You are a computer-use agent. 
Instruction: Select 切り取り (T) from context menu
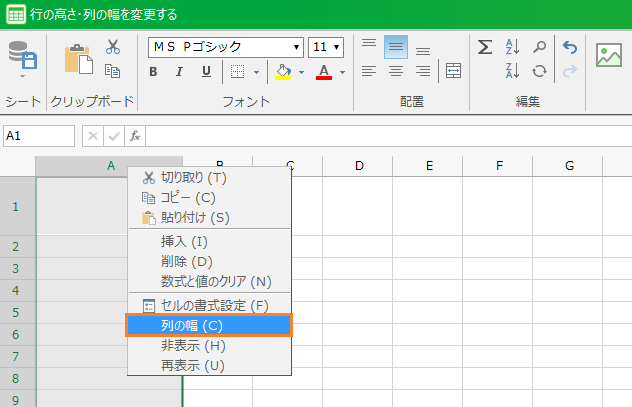[209, 178]
